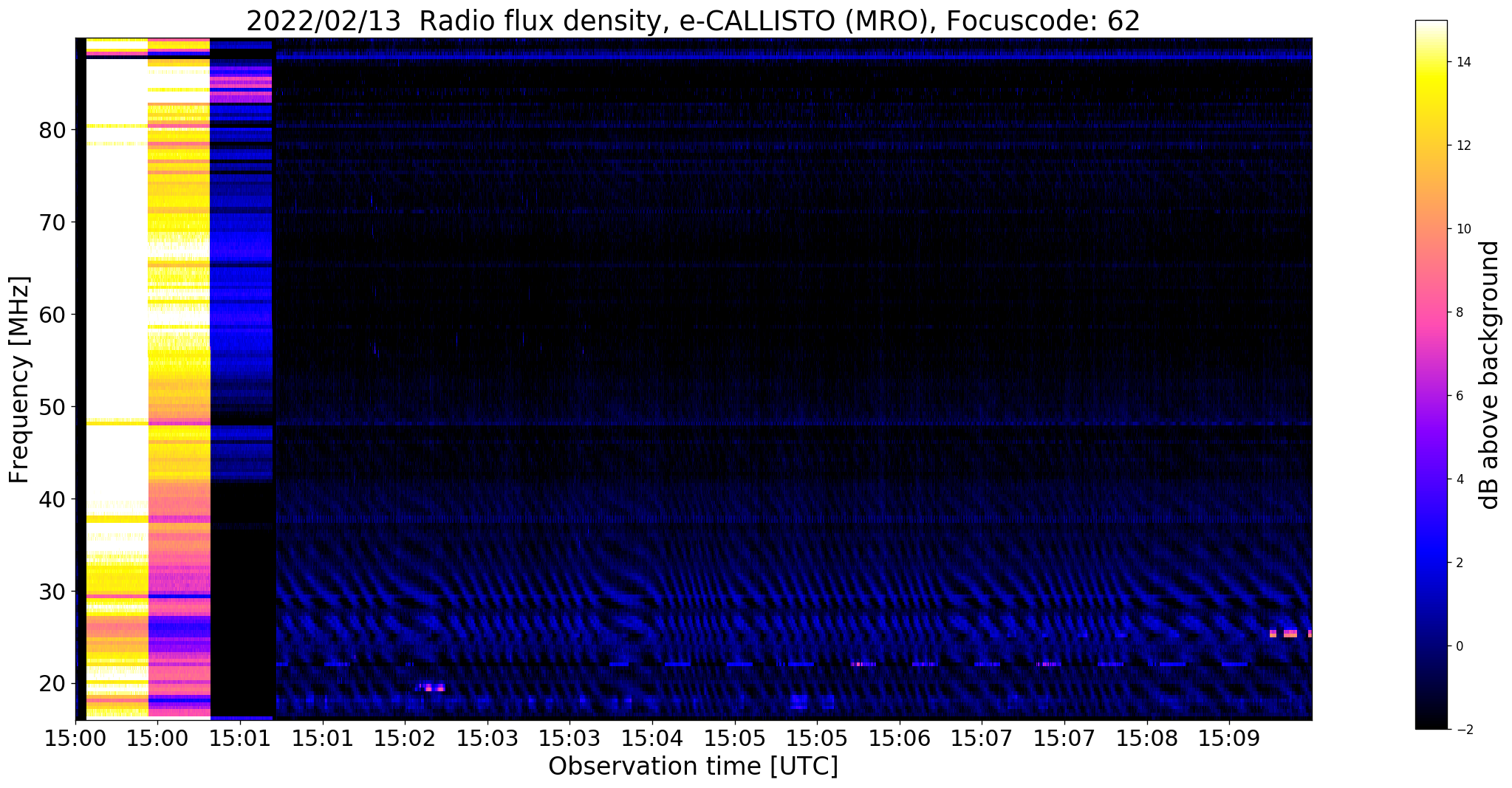Click the 'dB above background' colorbar label
This screenshot has height=788, width=1512.
pyautogui.click(x=1489, y=374)
